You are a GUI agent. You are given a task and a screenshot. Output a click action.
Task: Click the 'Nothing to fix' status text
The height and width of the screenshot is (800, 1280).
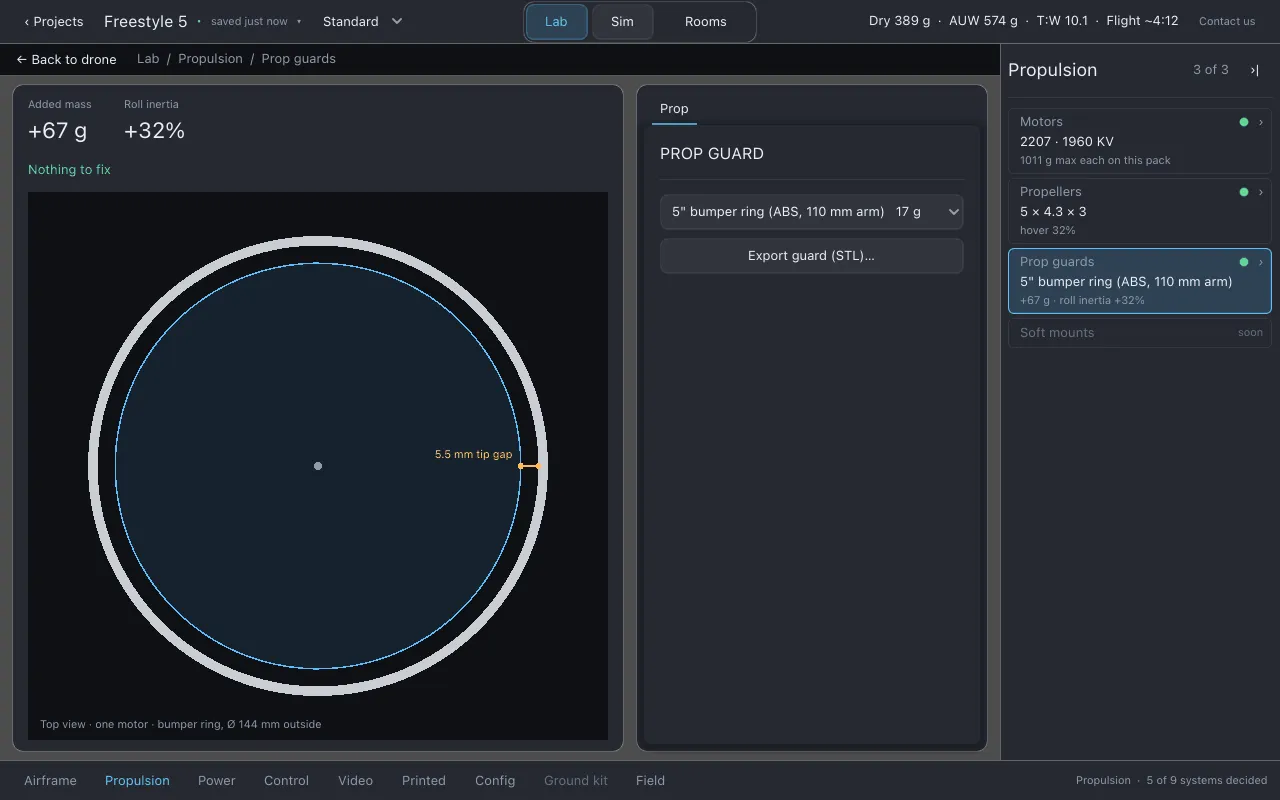tap(69, 170)
